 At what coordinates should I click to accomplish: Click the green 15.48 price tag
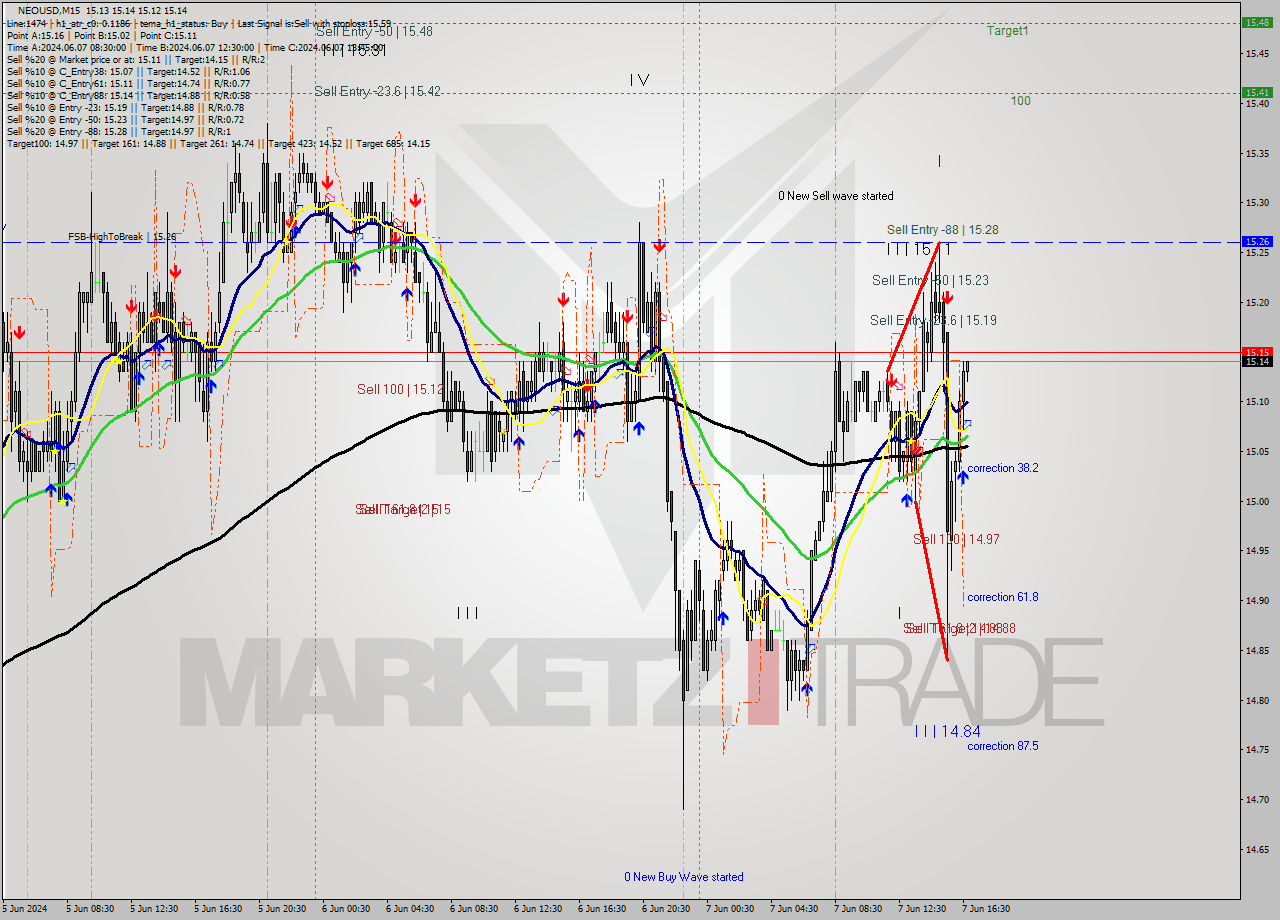click(1257, 22)
